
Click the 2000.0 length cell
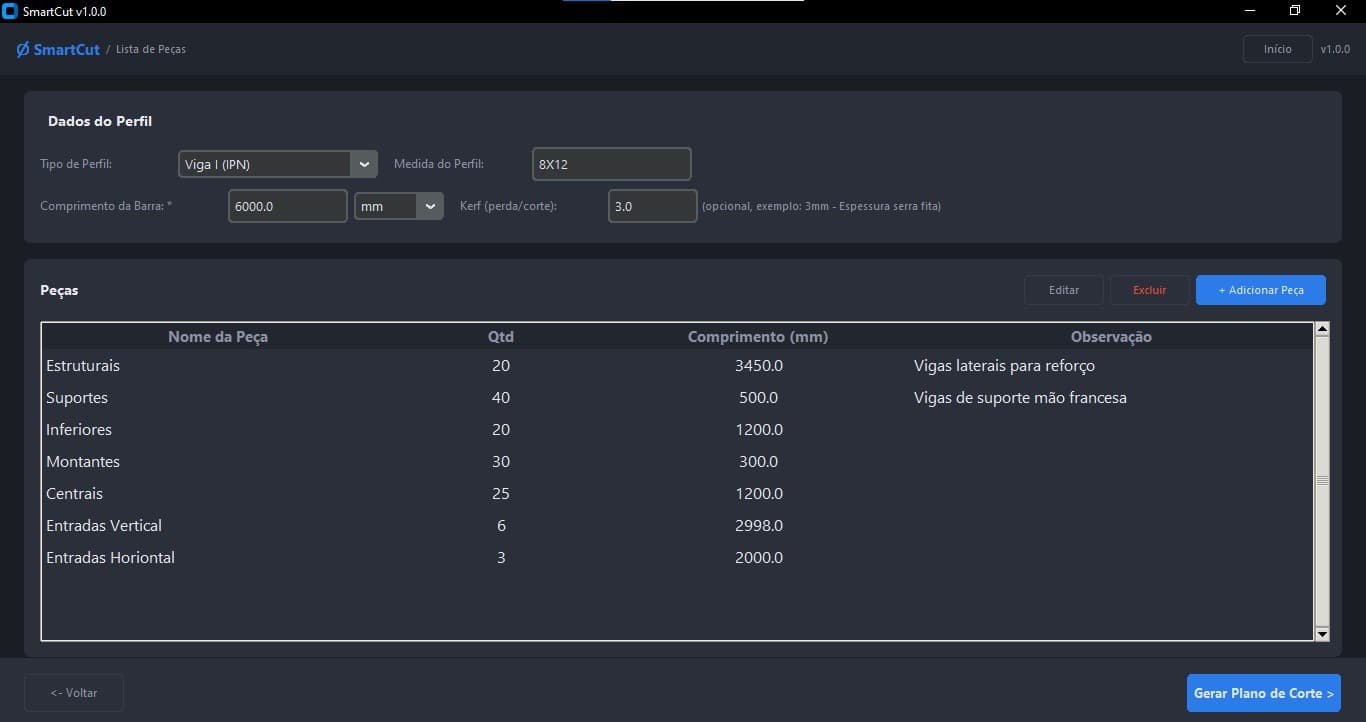coord(759,558)
